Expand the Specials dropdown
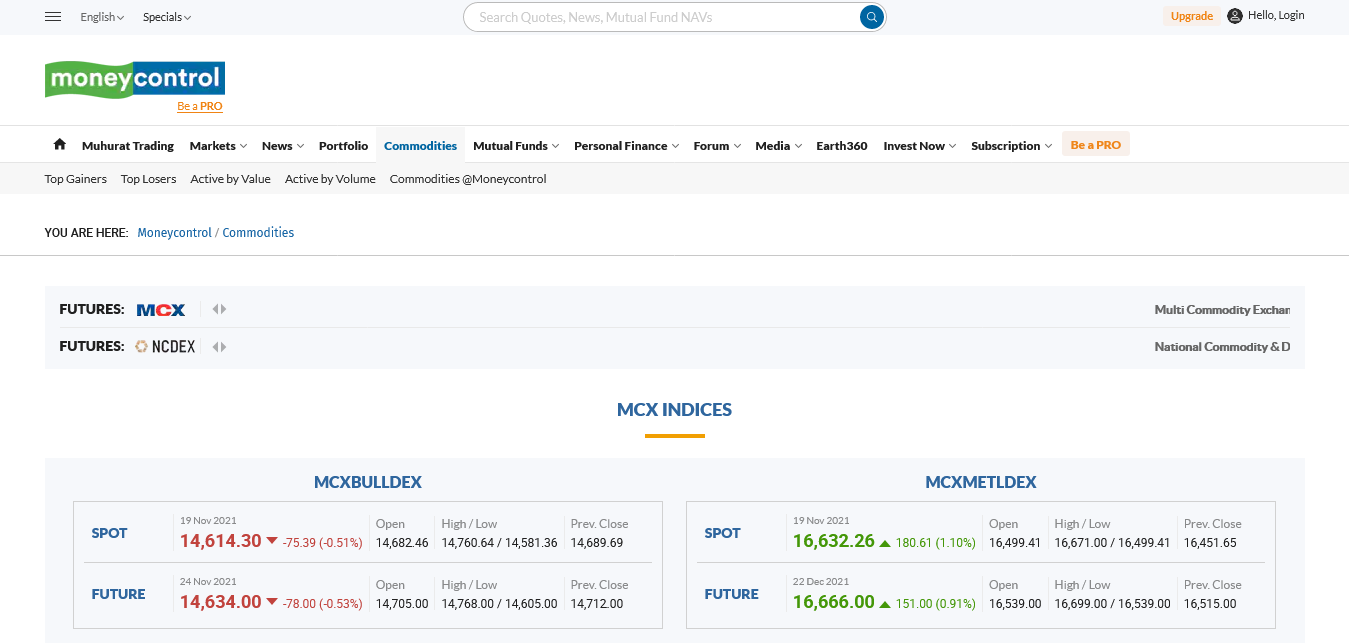 (x=166, y=17)
